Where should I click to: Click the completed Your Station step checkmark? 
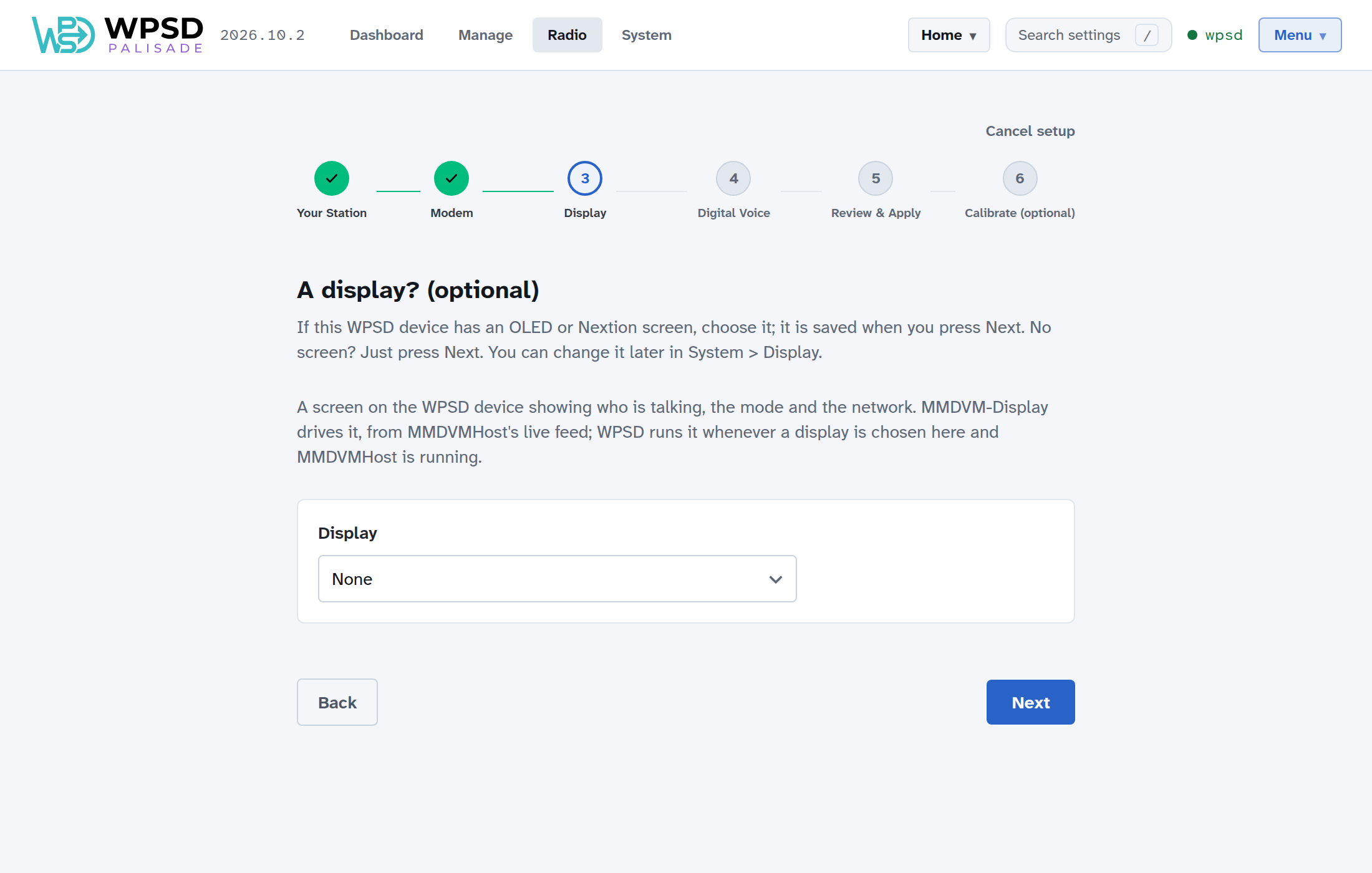[332, 178]
